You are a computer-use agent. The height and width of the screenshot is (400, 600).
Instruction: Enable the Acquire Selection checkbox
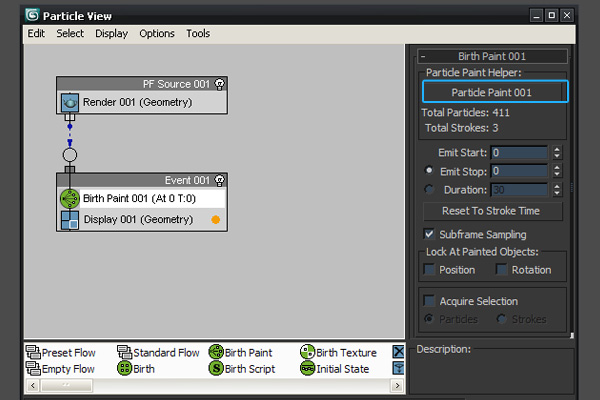click(430, 301)
